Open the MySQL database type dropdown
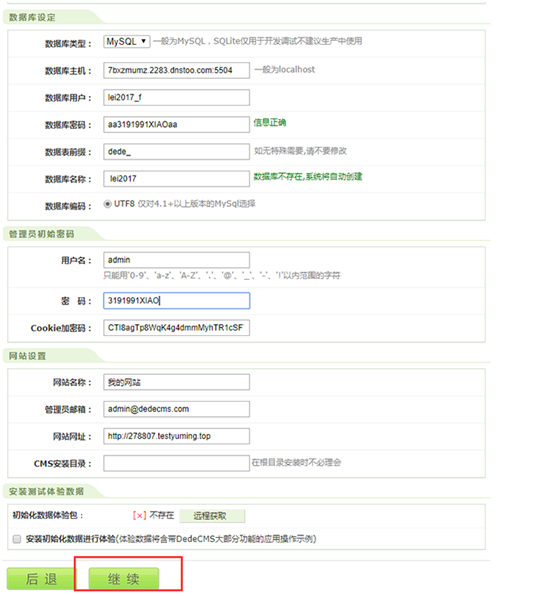The width and height of the screenshot is (558, 596). coord(127,41)
